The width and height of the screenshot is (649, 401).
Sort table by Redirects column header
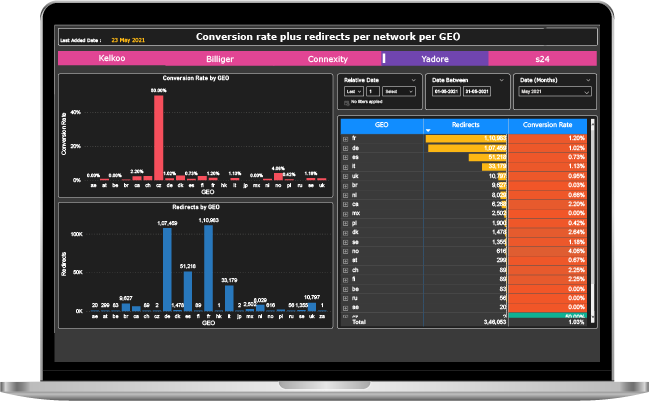pyautogui.click(x=466, y=125)
